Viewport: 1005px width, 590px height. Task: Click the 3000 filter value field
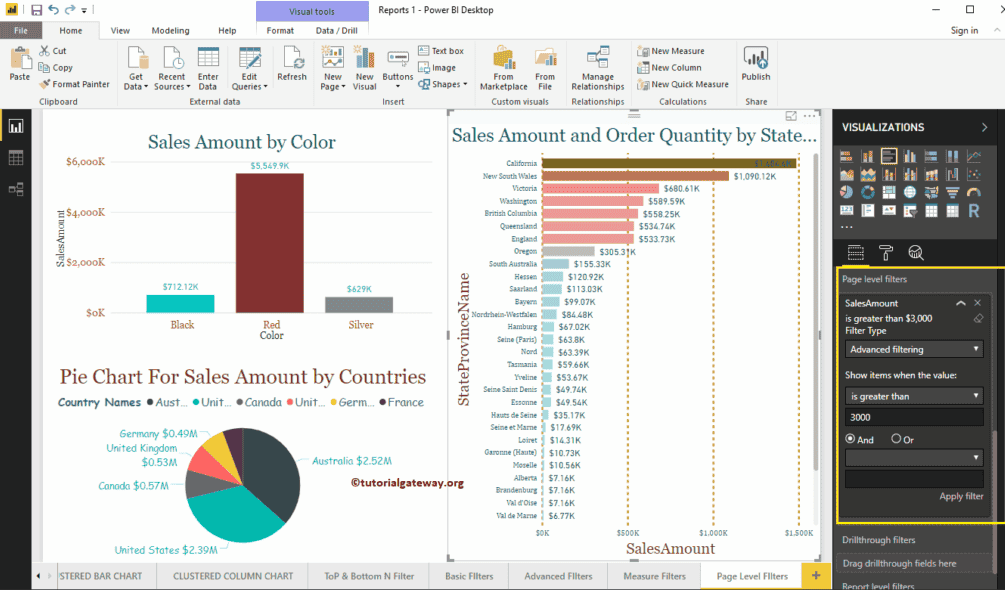coord(913,417)
